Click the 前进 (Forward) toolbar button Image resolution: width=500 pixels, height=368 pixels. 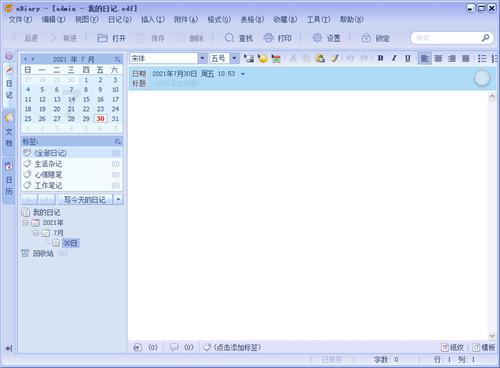click(x=63, y=38)
